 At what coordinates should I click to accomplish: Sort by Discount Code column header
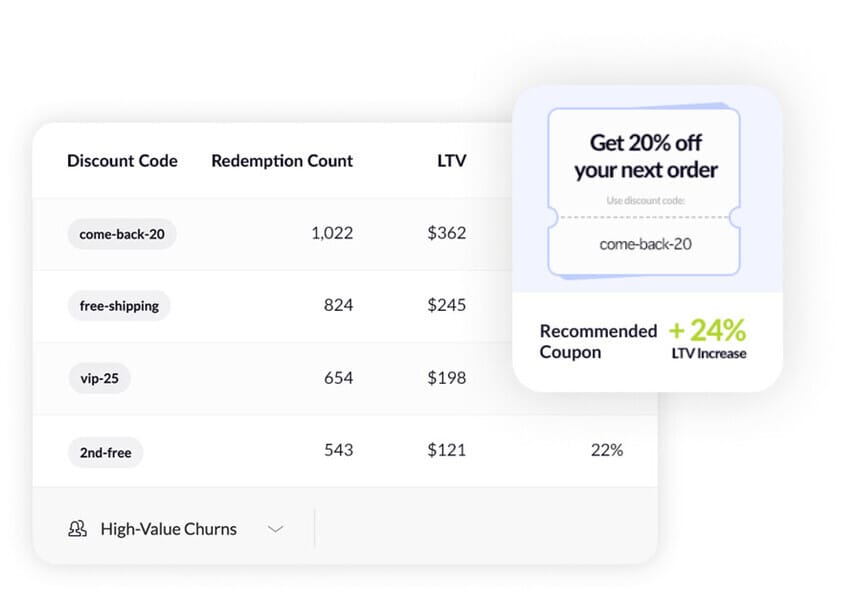tap(122, 160)
